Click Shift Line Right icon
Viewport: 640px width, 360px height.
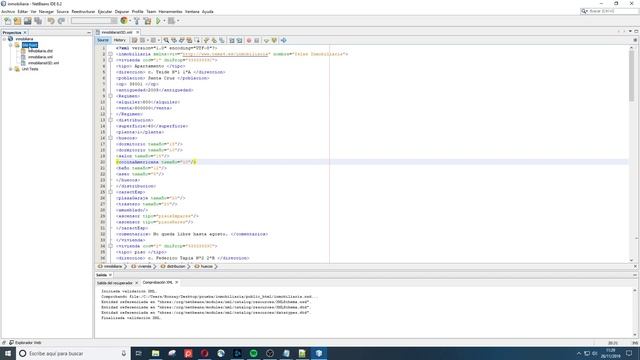tap(240, 40)
